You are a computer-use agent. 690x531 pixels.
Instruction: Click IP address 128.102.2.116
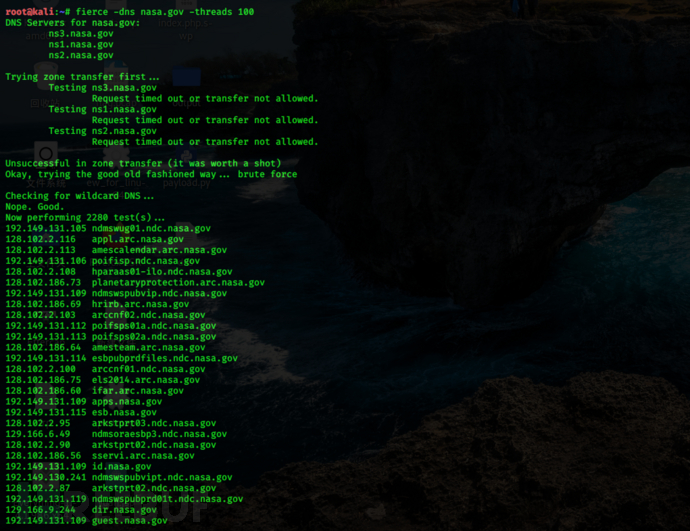40,239
